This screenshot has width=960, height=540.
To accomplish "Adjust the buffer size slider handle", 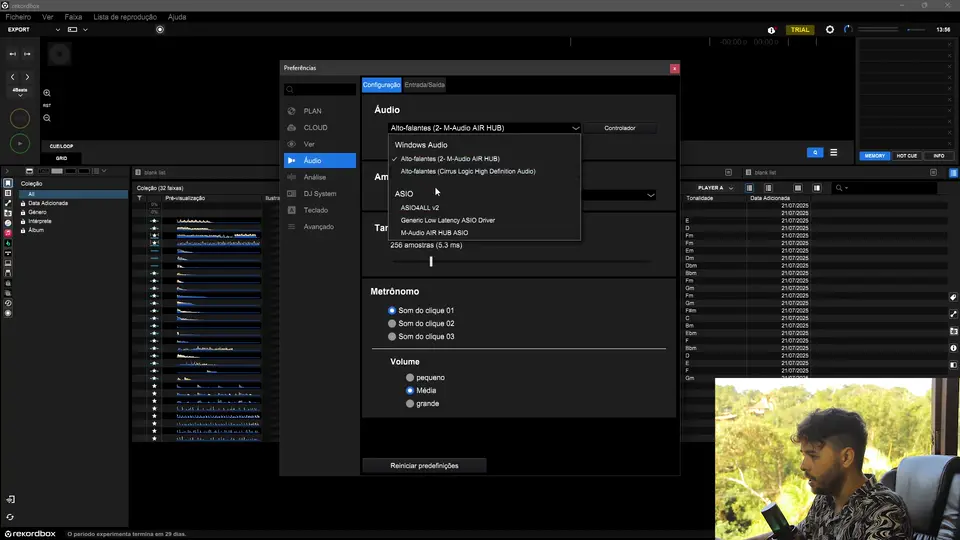I will point(431,261).
